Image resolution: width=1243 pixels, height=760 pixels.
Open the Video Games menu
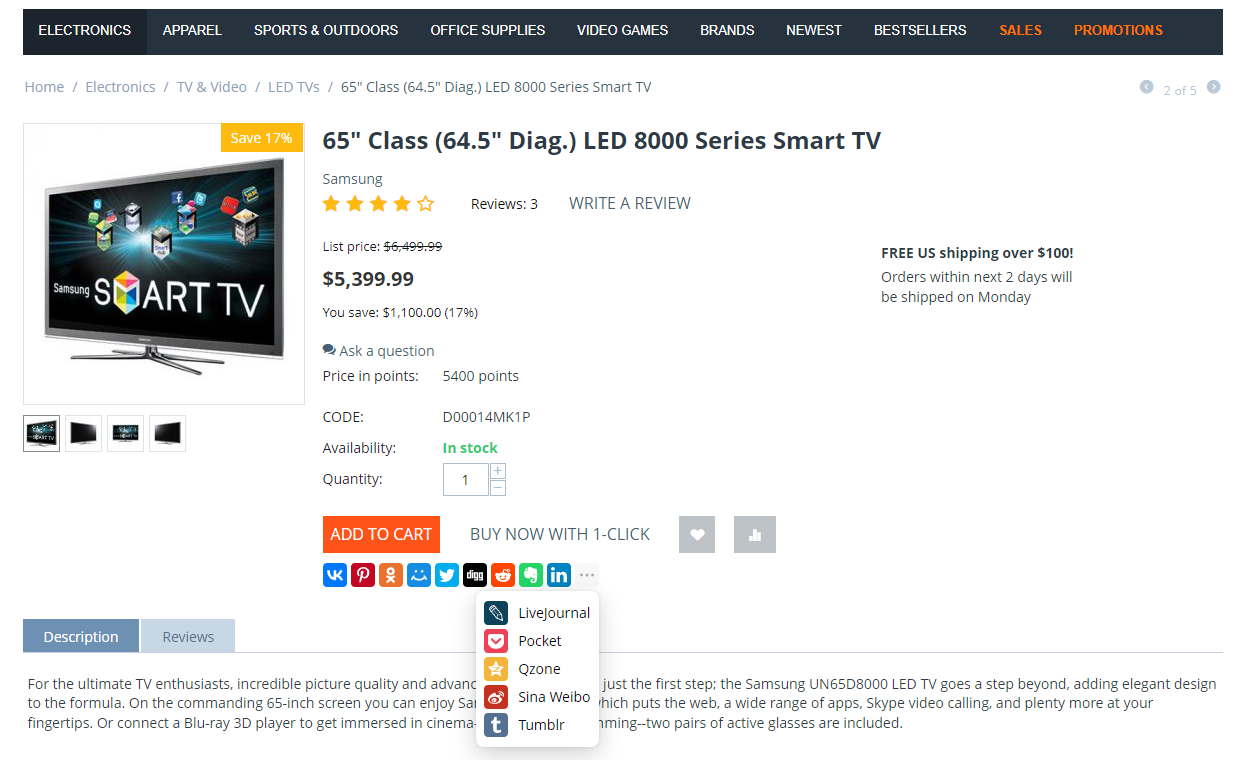click(x=622, y=30)
